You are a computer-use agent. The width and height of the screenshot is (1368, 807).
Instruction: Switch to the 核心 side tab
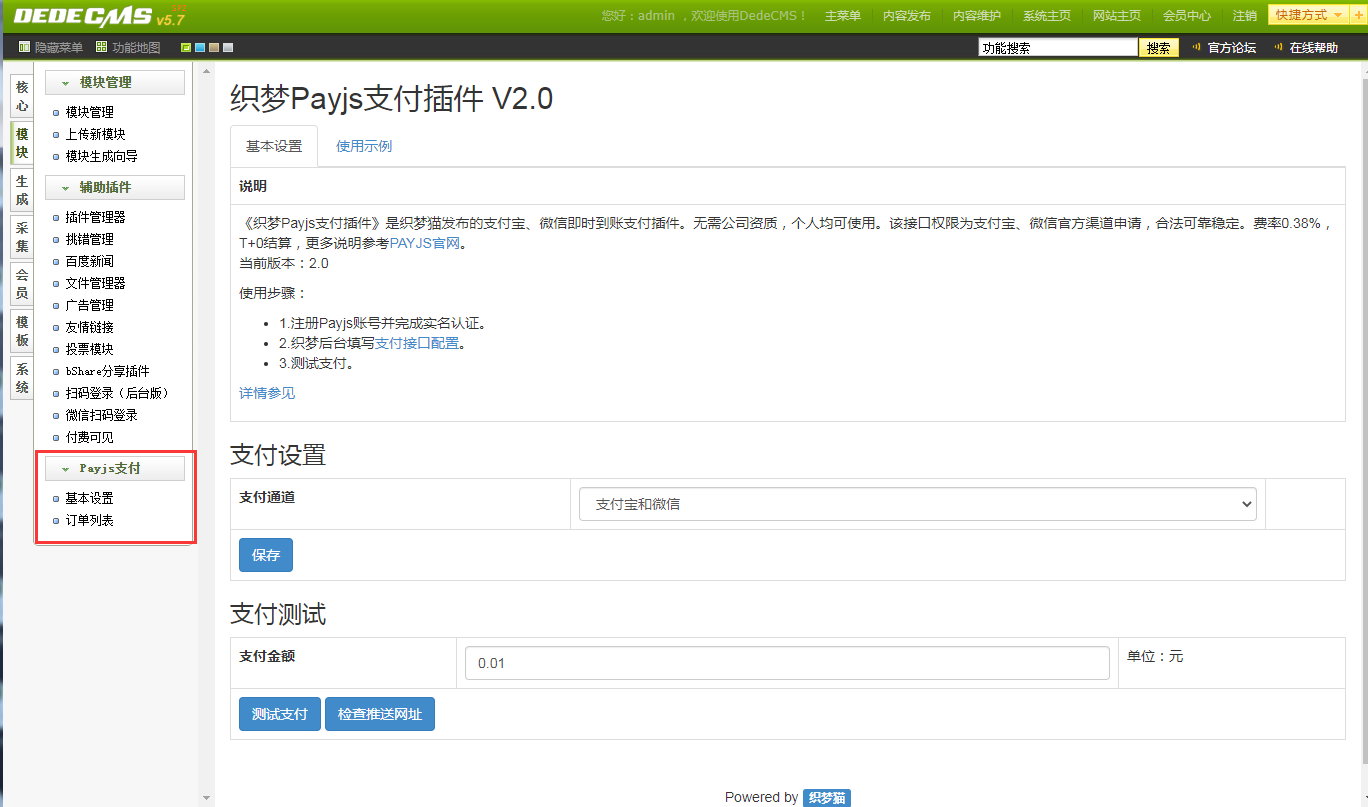pos(22,96)
